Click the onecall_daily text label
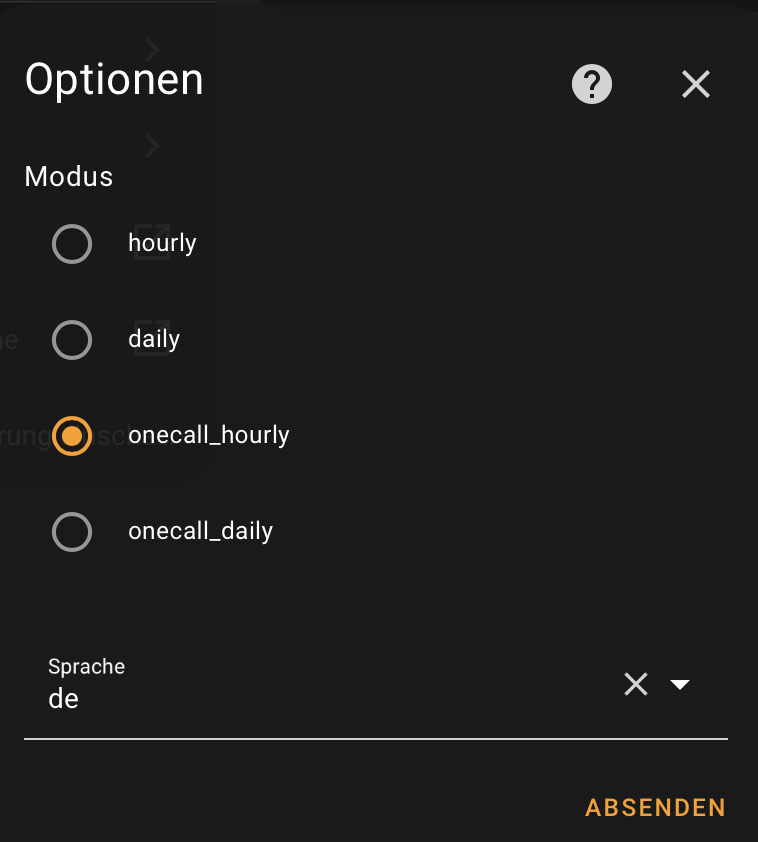 (x=200, y=532)
